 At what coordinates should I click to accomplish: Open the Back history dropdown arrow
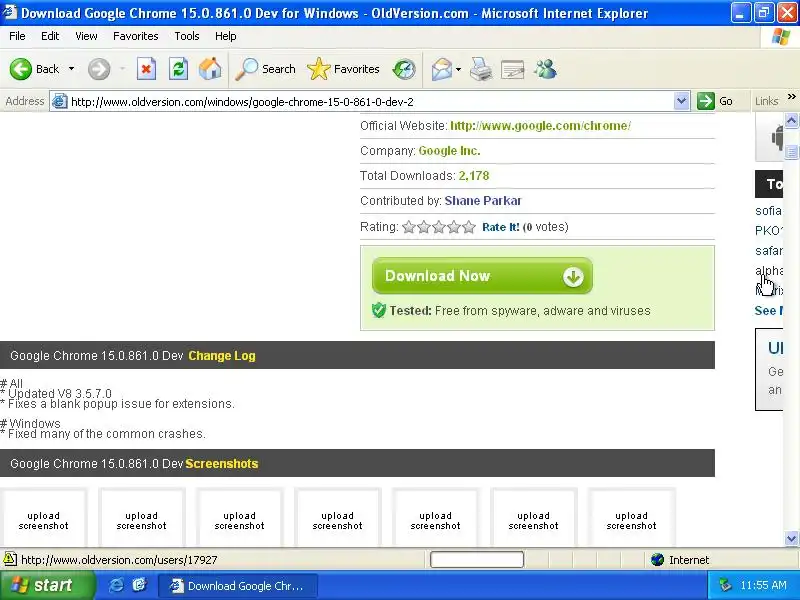(71, 69)
